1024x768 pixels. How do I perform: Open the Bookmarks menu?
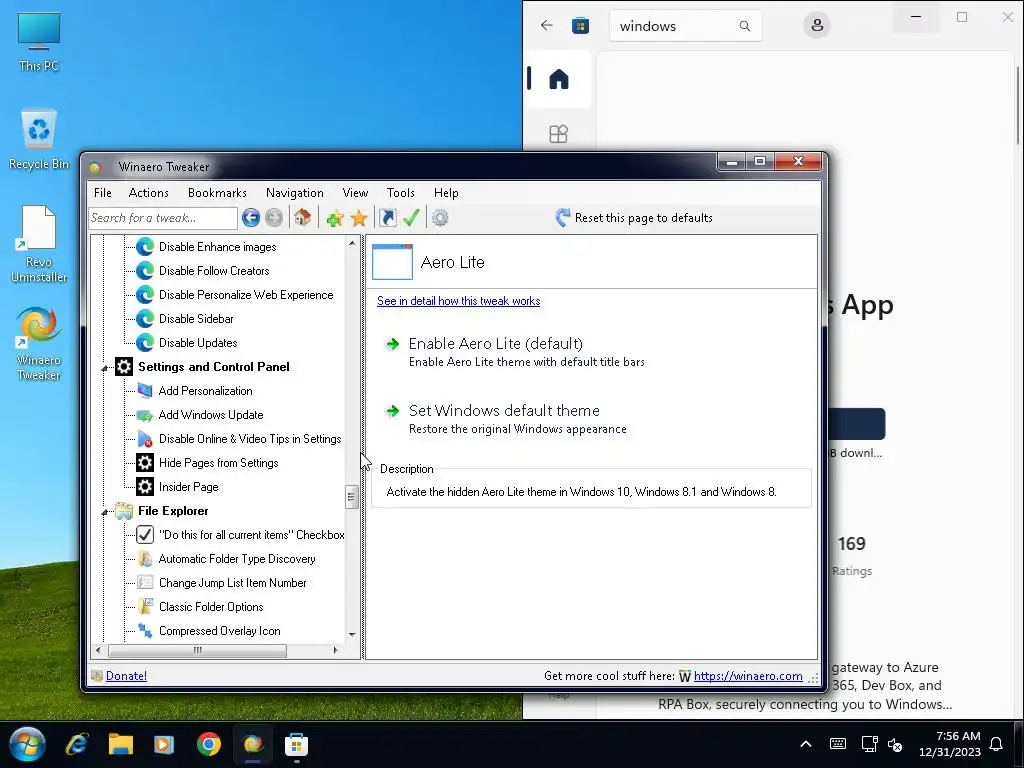(x=217, y=193)
